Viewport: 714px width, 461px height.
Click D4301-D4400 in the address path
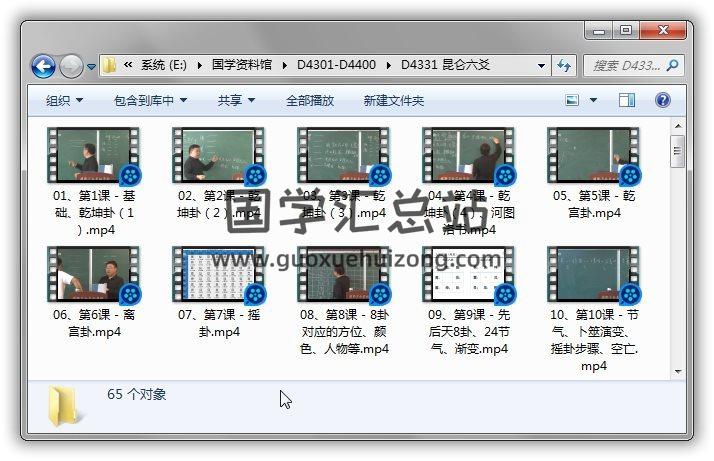(337, 65)
